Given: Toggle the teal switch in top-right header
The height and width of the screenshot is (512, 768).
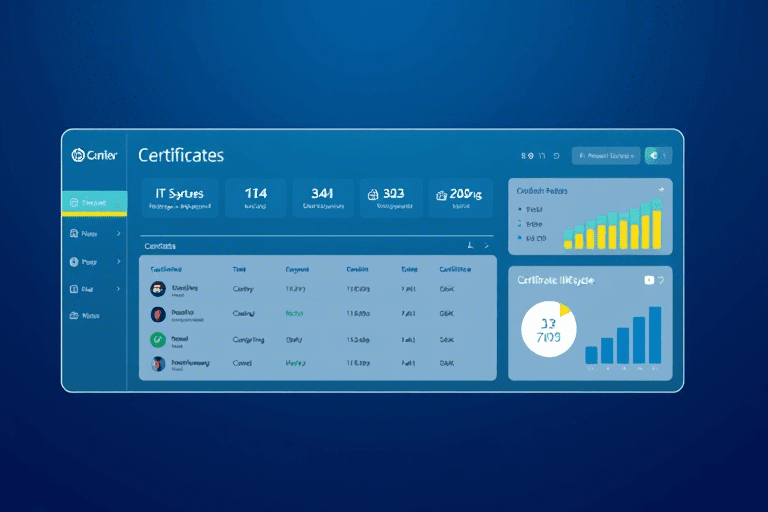Looking at the screenshot, I should tap(658, 156).
